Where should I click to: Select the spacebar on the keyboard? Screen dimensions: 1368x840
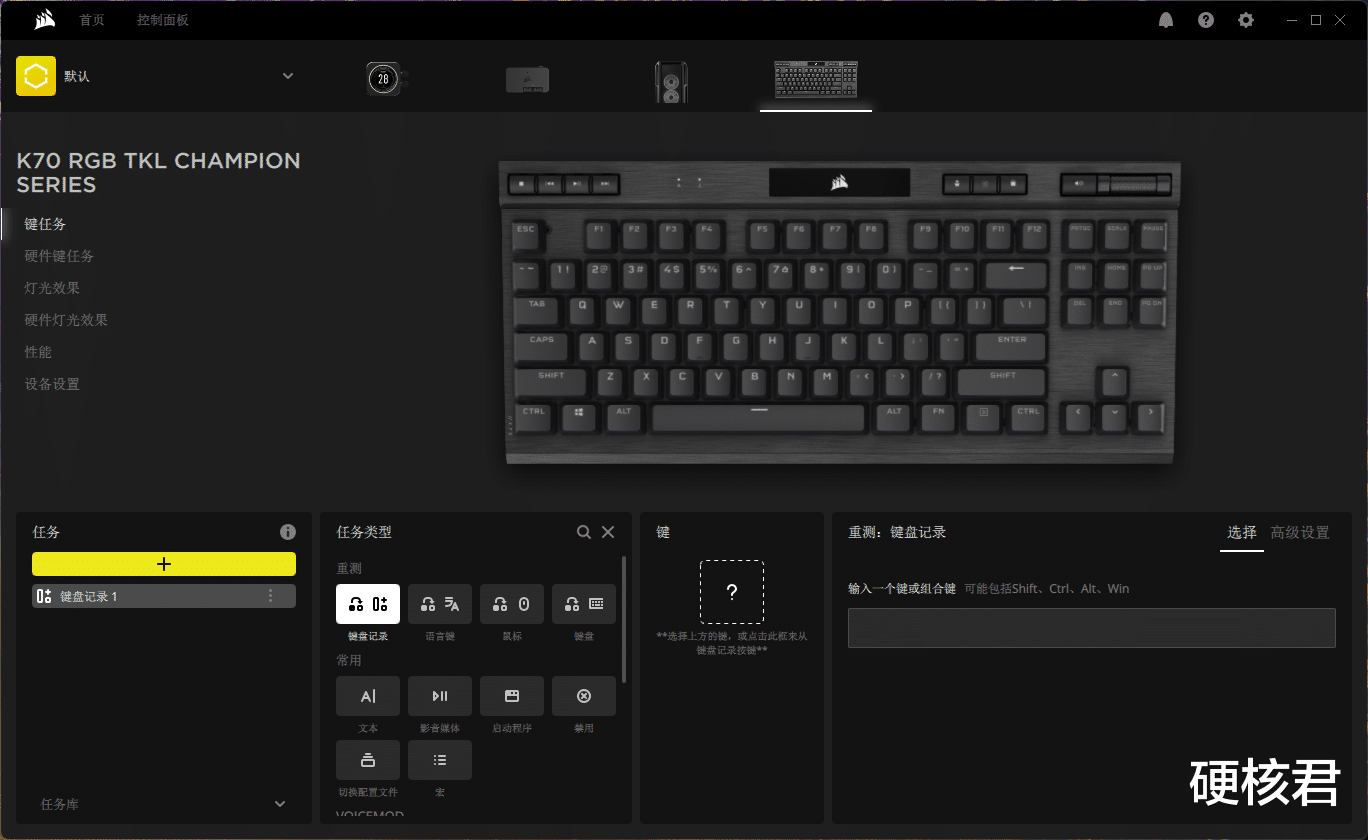(x=759, y=418)
